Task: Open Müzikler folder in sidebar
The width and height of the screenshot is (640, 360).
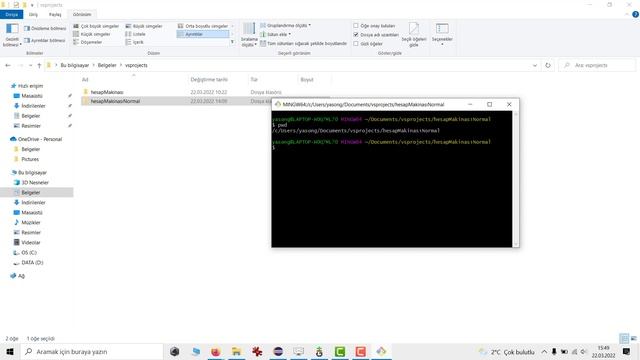Action: tap(31, 222)
